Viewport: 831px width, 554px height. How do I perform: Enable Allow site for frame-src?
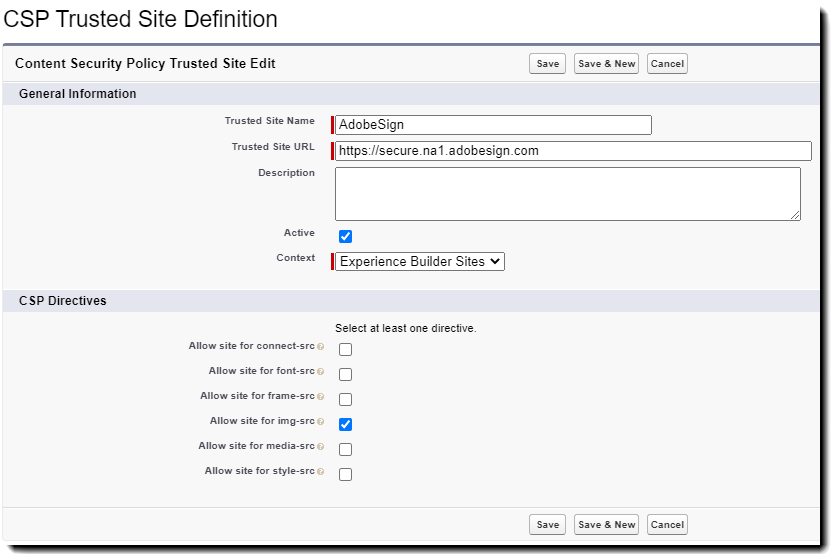(346, 400)
